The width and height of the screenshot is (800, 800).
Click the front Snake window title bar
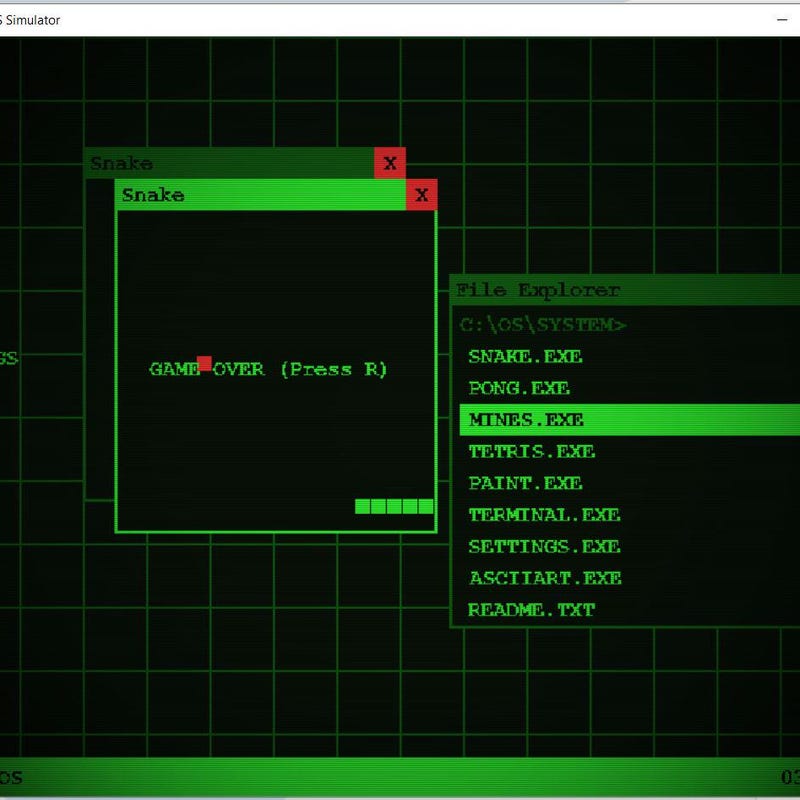pos(261,195)
